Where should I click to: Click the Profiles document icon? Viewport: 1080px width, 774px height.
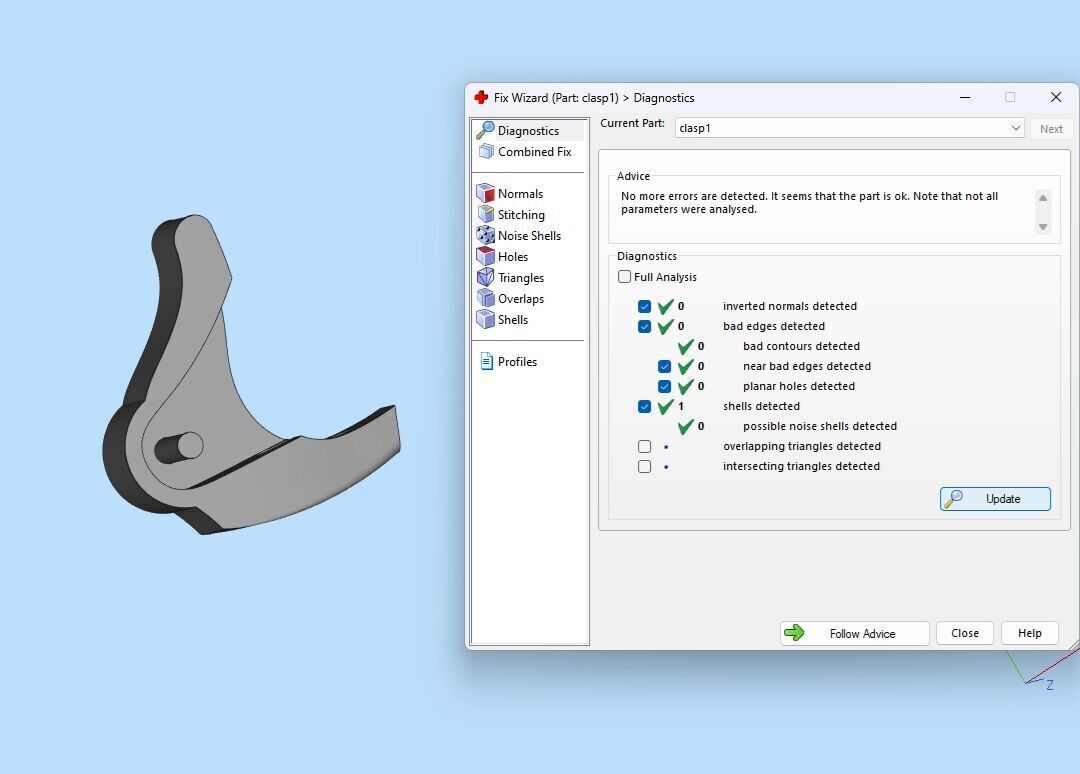click(486, 361)
